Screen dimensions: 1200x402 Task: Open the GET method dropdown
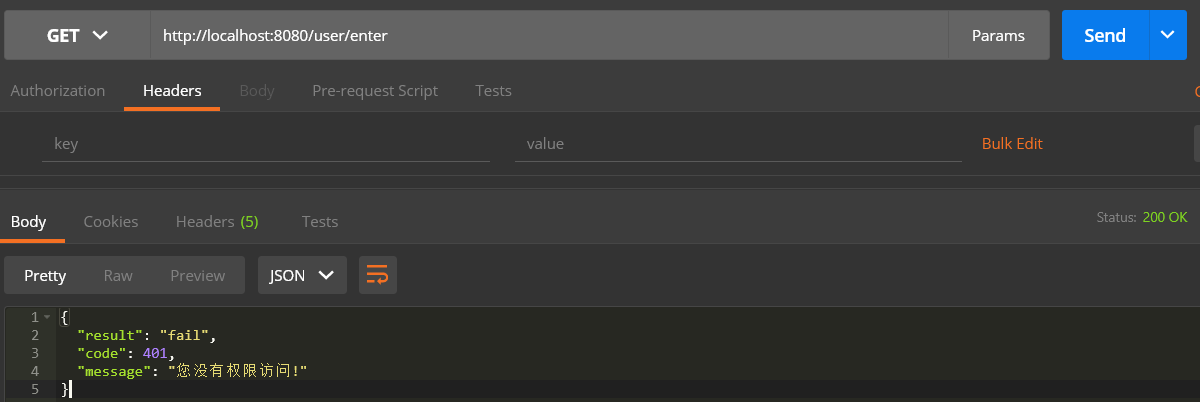77,35
